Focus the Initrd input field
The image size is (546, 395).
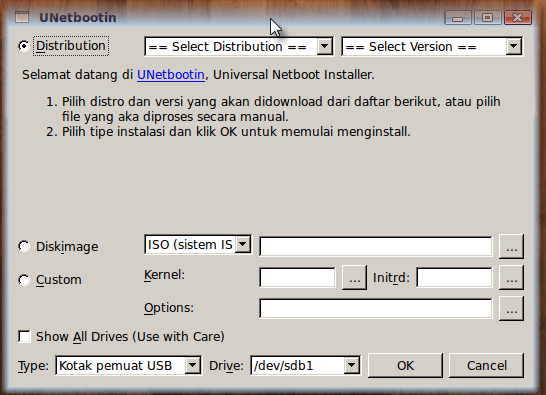point(454,278)
